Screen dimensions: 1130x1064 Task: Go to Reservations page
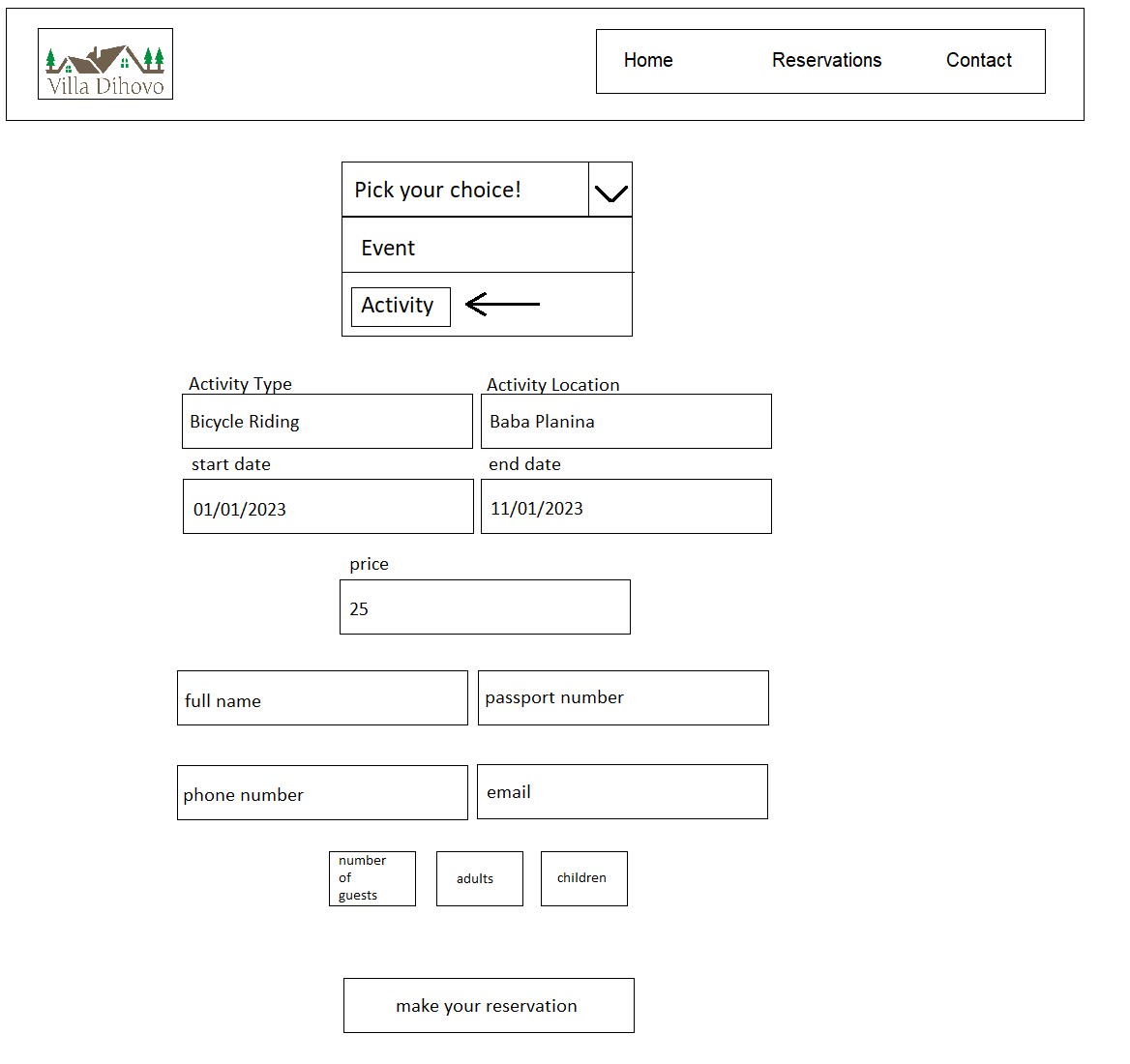pos(826,61)
